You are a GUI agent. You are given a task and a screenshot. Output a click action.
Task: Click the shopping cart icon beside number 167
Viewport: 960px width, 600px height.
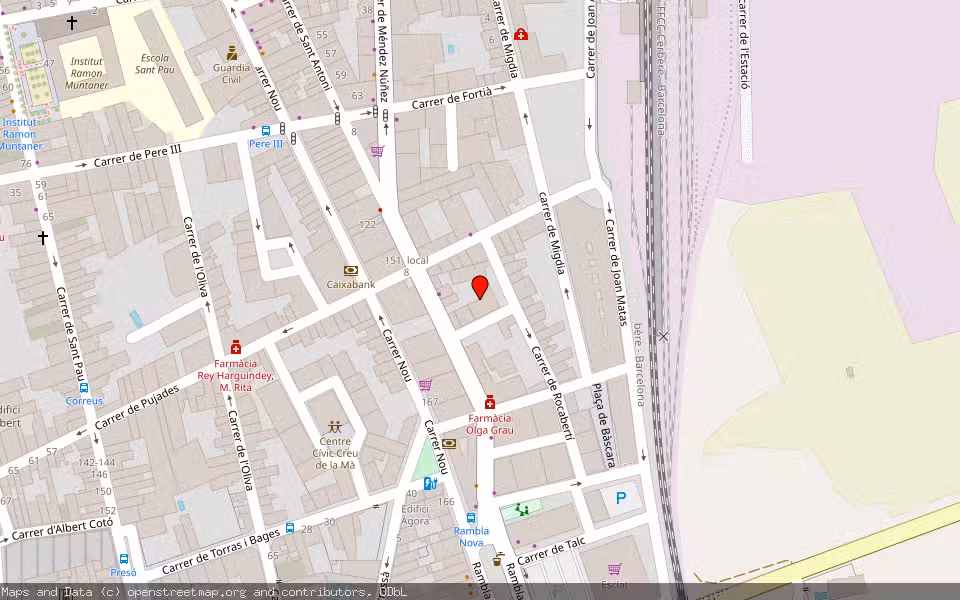point(426,384)
